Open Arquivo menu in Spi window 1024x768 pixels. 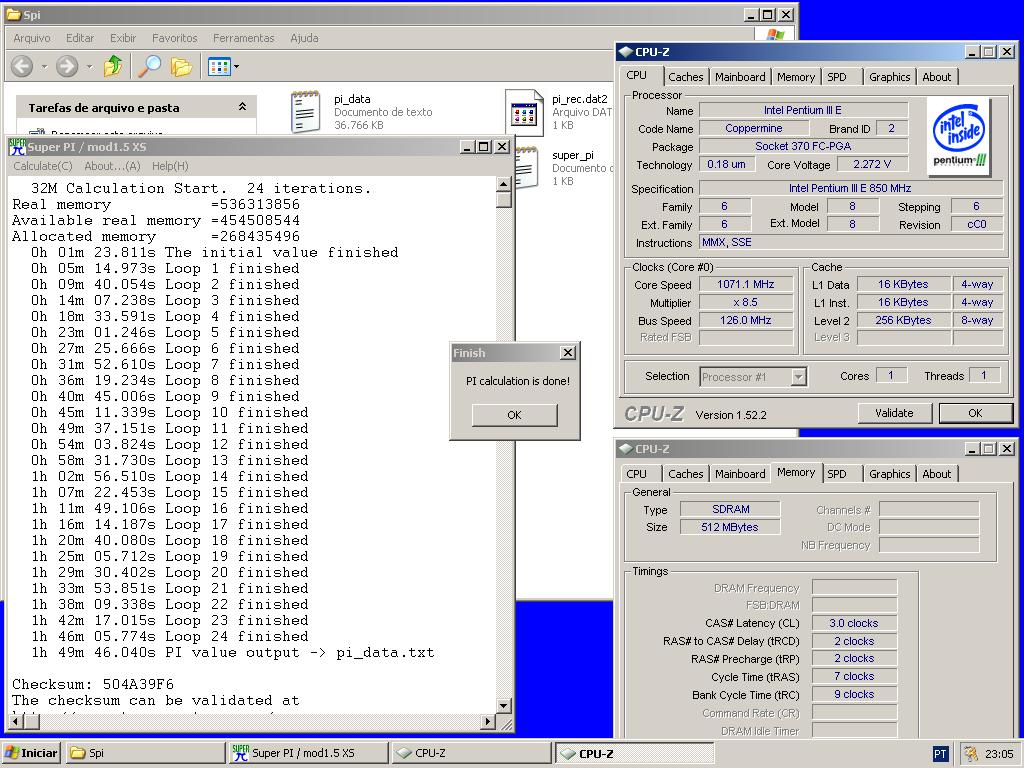[x=32, y=38]
